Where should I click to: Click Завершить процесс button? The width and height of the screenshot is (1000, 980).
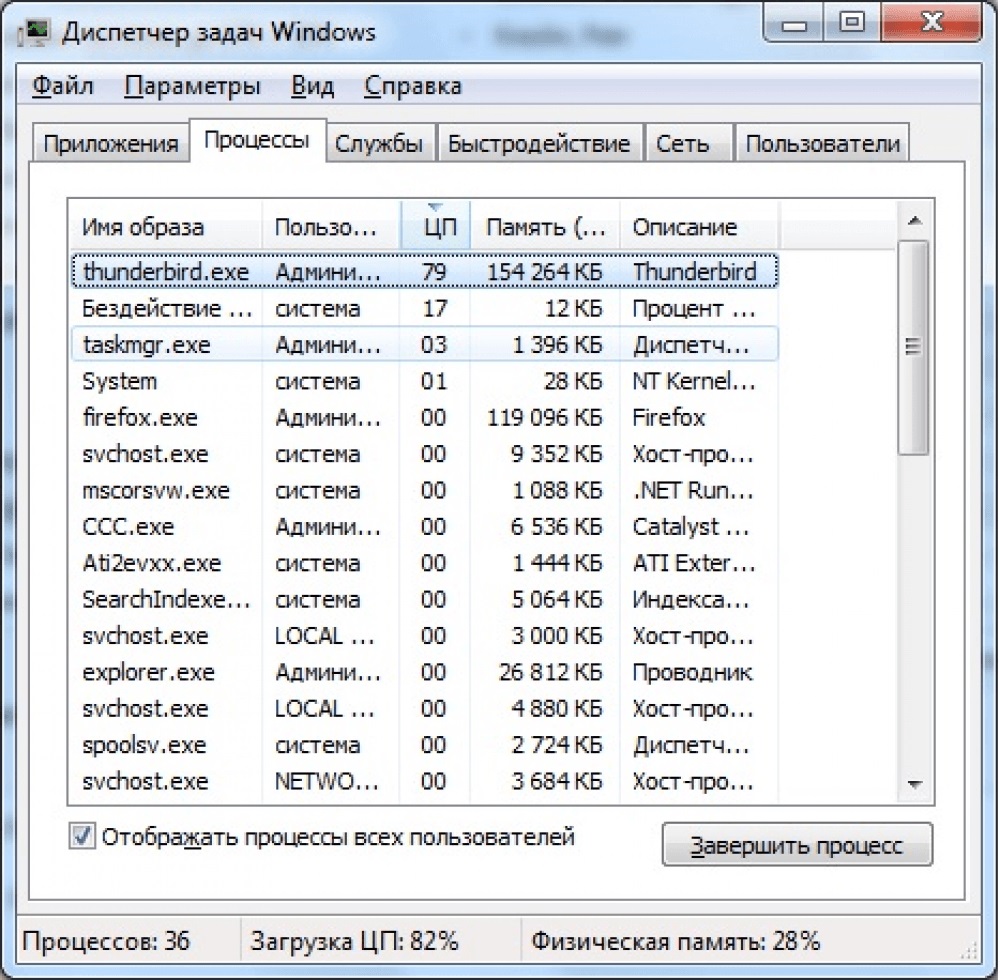(797, 845)
